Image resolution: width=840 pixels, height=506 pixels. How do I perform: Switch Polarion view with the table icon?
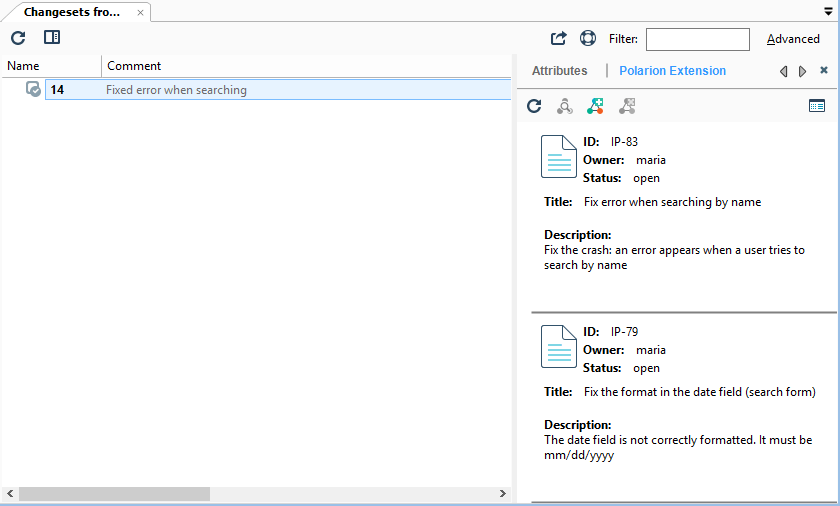click(x=817, y=106)
